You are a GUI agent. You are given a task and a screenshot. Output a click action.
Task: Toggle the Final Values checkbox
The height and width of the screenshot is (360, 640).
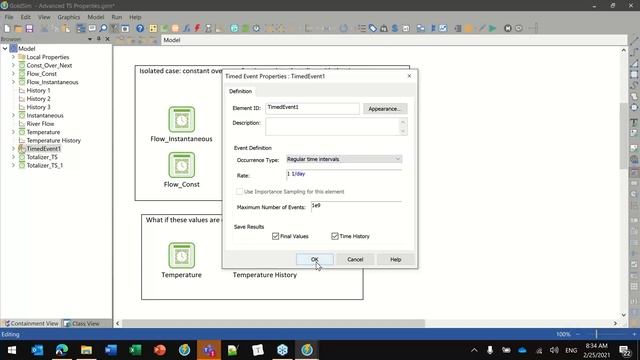[x=276, y=236]
